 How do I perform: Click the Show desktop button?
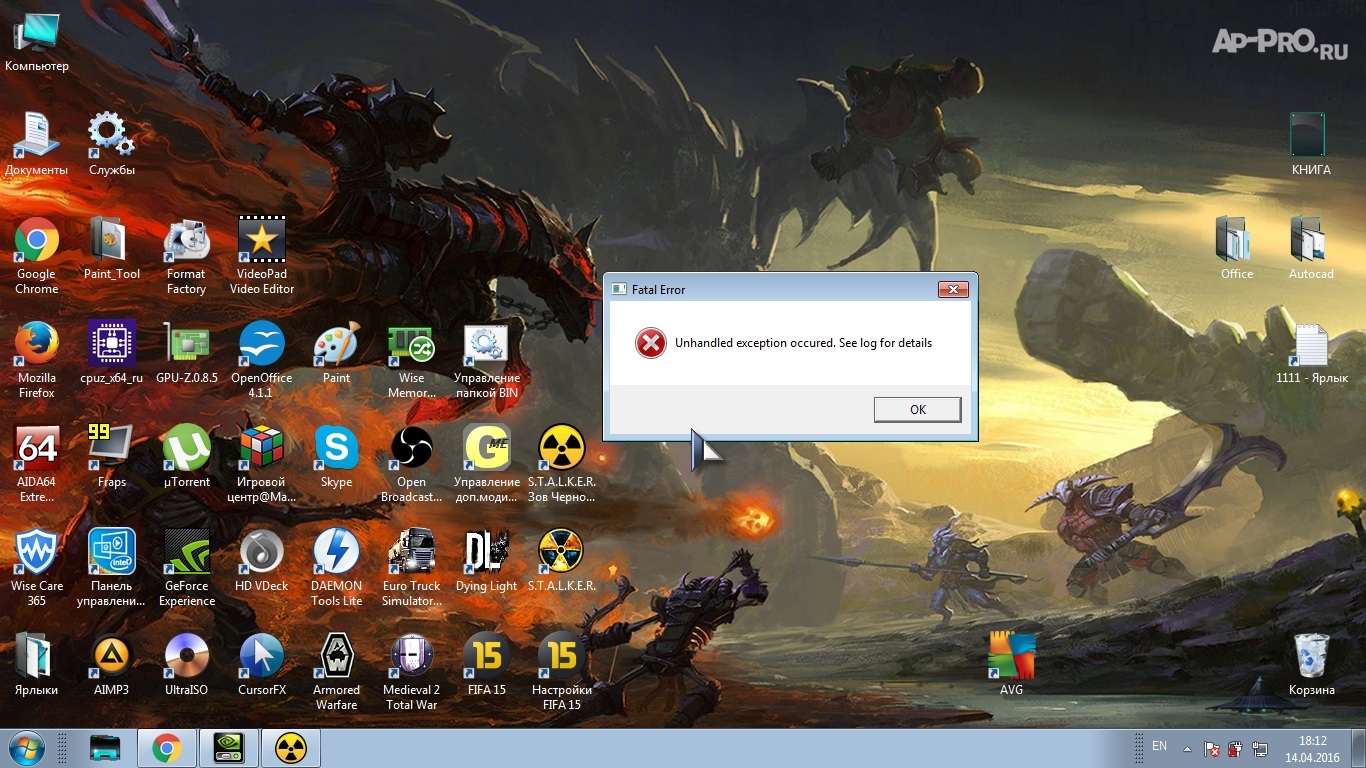(1358, 748)
